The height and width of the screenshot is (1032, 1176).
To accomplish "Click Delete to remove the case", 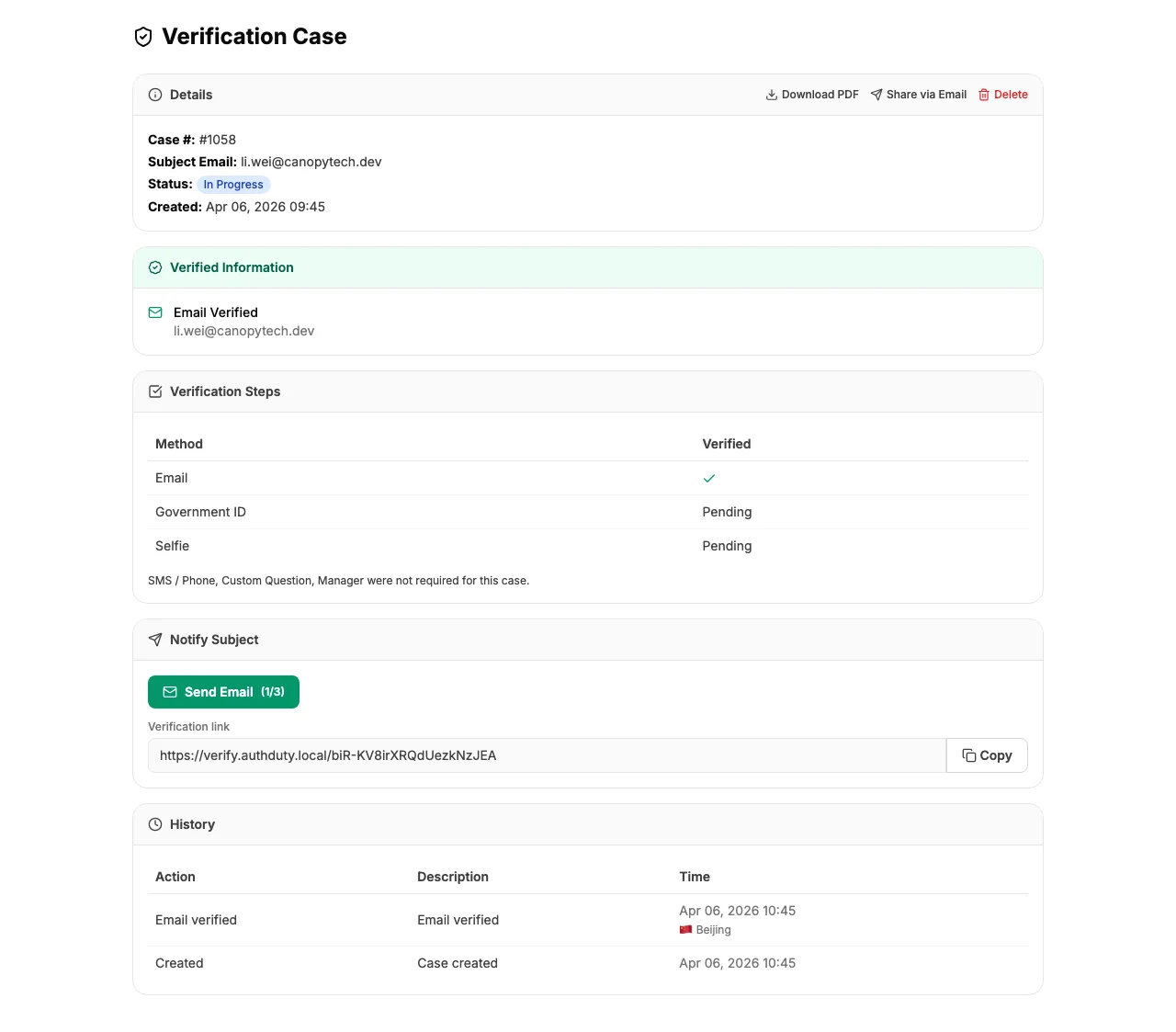I will click(1003, 94).
